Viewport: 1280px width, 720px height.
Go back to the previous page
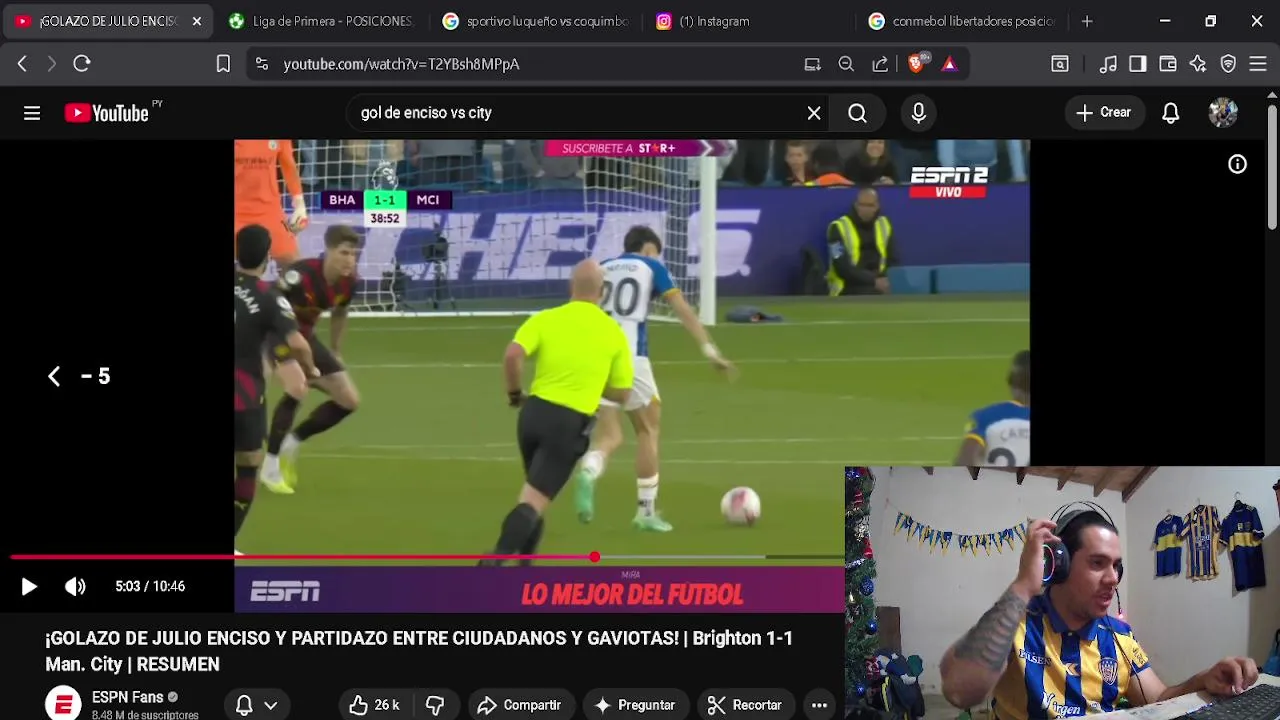(22, 64)
